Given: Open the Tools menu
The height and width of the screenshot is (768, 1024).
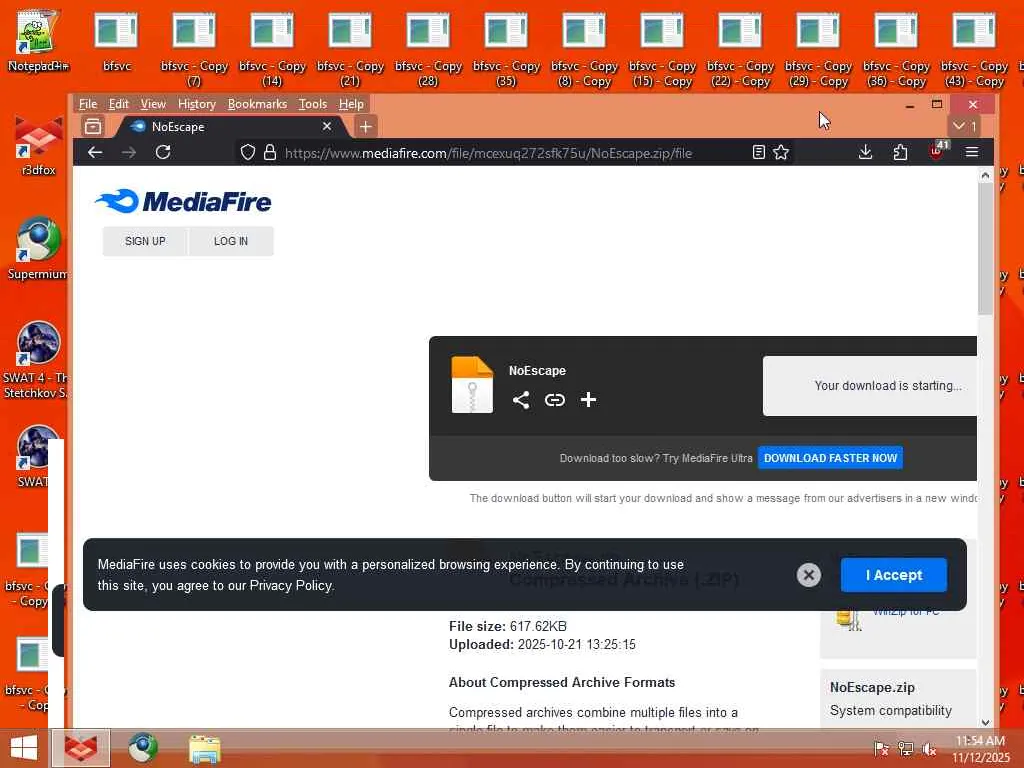Looking at the screenshot, I should (x=312, y=104).
